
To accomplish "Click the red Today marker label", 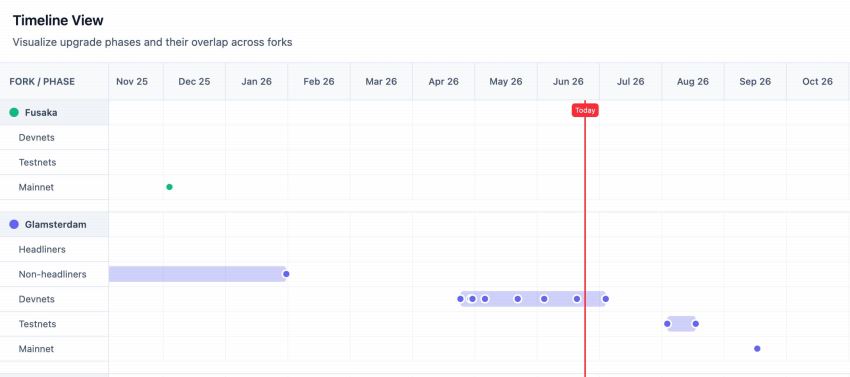I will (x=585, y=110).
